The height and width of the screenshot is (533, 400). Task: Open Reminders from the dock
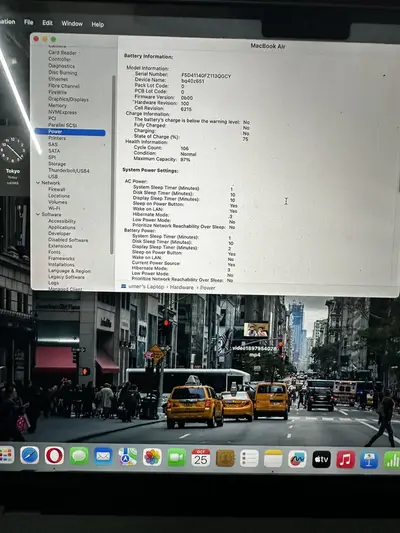pyautogui.click(x=249, y=459)
